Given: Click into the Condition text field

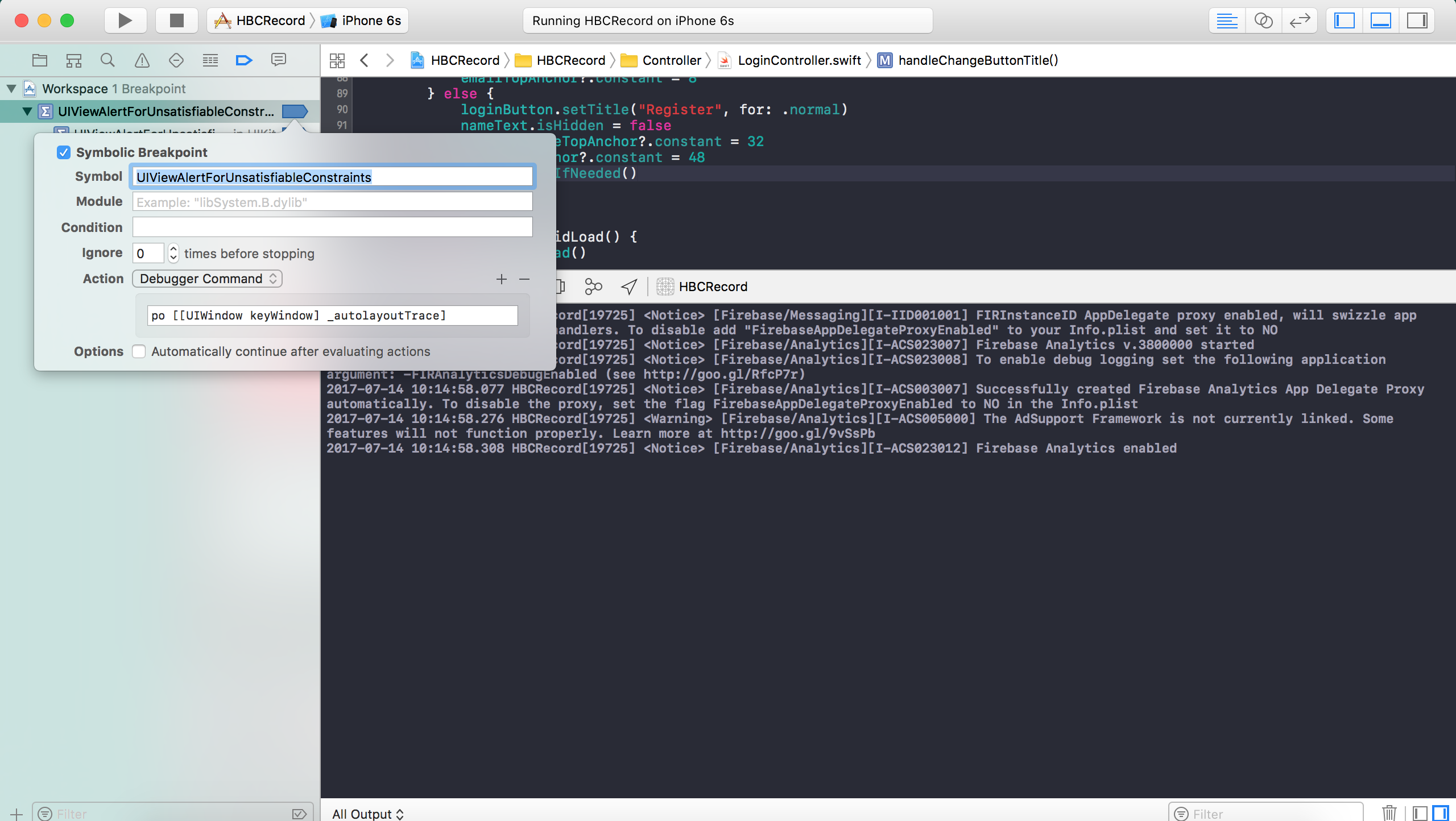Looking at the screenshot, I should 332,227.
